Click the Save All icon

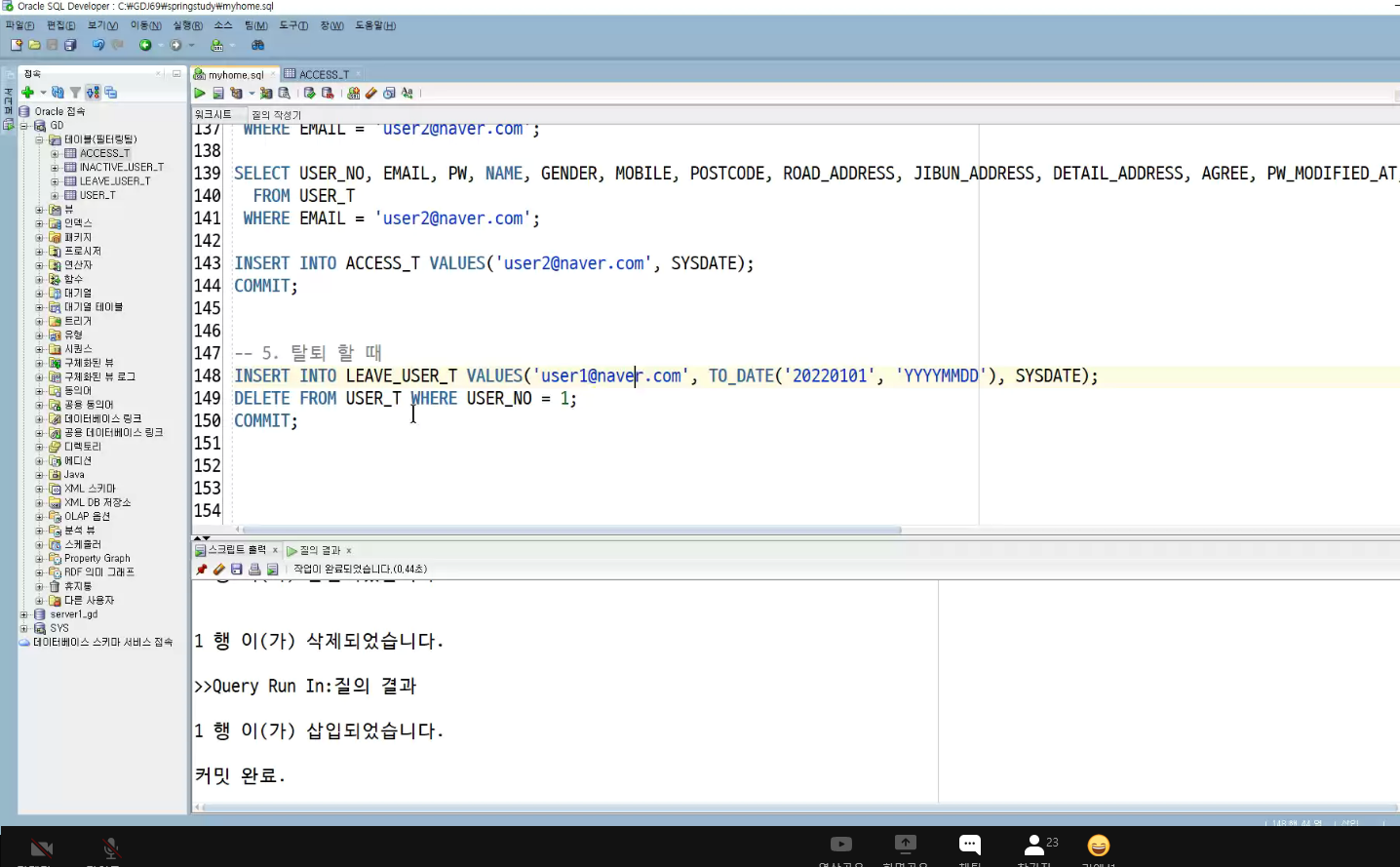70,45
